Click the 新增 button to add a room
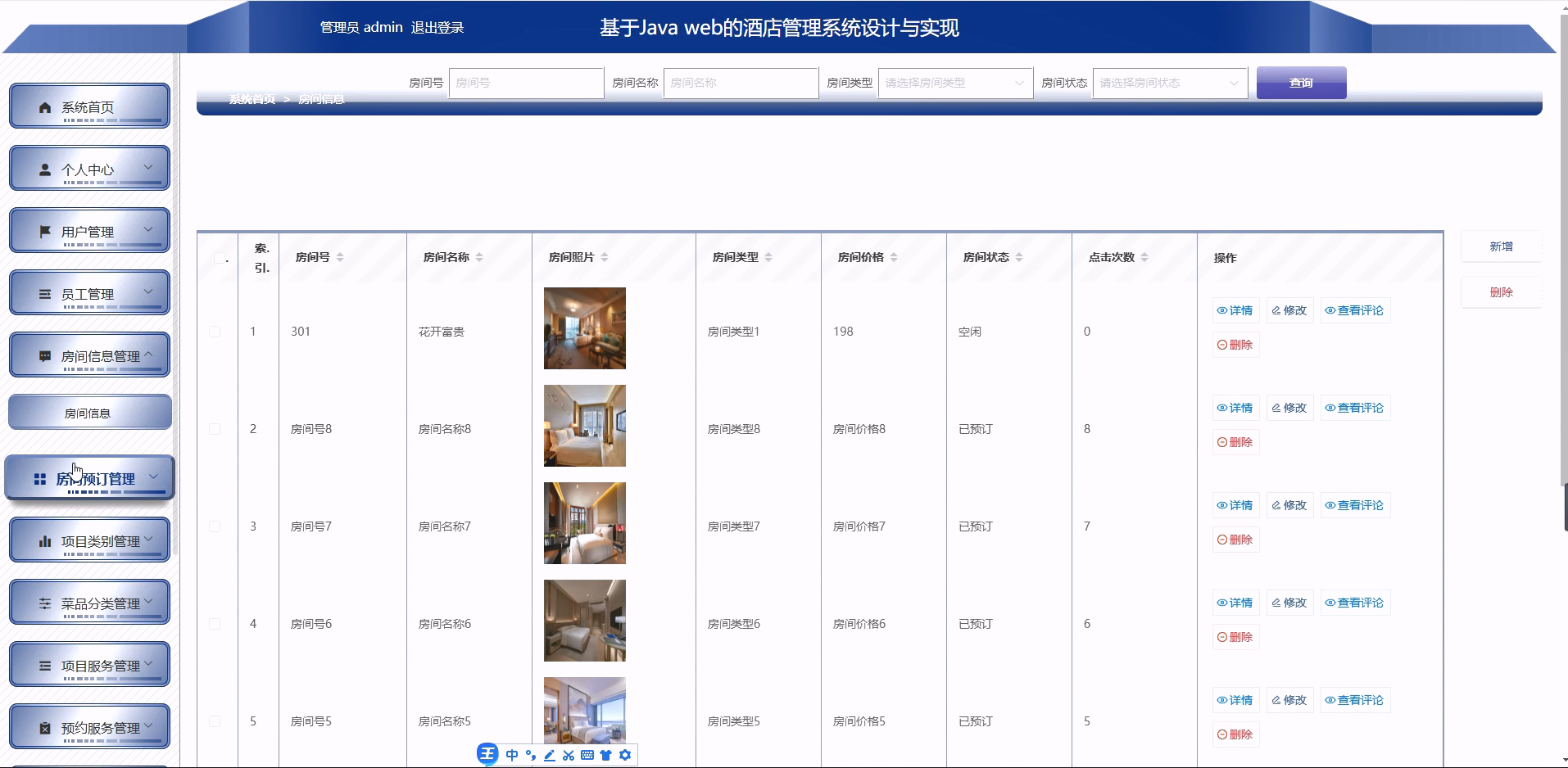The width and height of the screenshot is (1568, 768). click(1501, 246)
